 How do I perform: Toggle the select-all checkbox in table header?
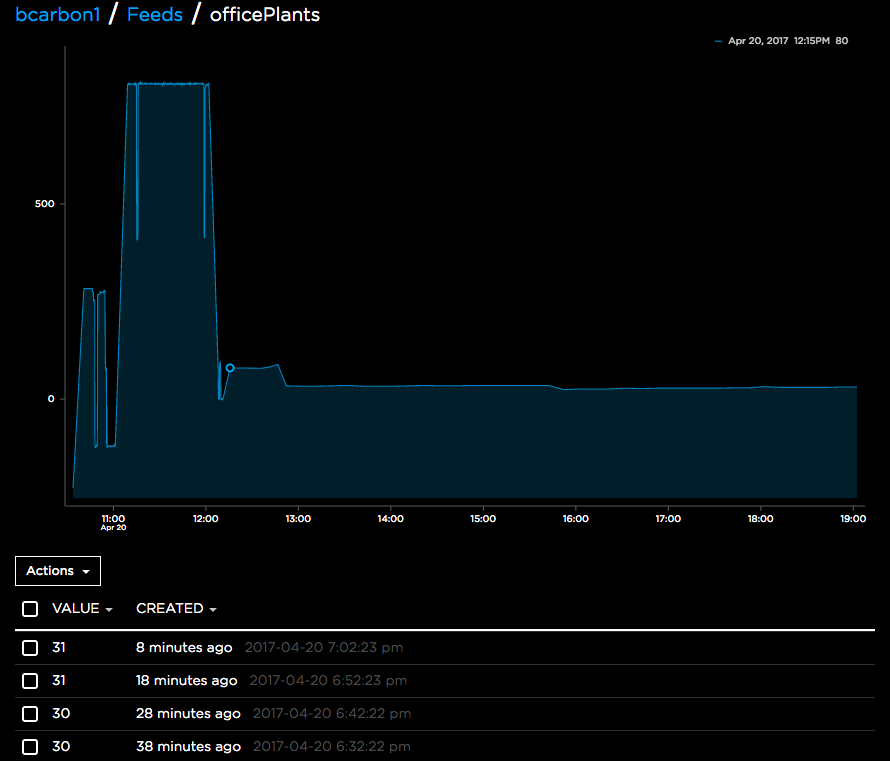(30, 609)
